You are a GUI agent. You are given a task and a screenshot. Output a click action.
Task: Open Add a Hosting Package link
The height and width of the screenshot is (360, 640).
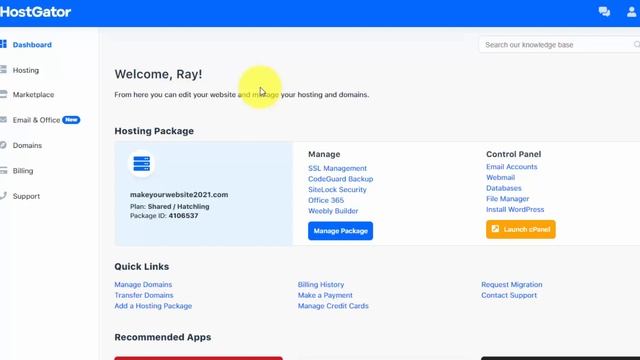click(x=153, y=306)
